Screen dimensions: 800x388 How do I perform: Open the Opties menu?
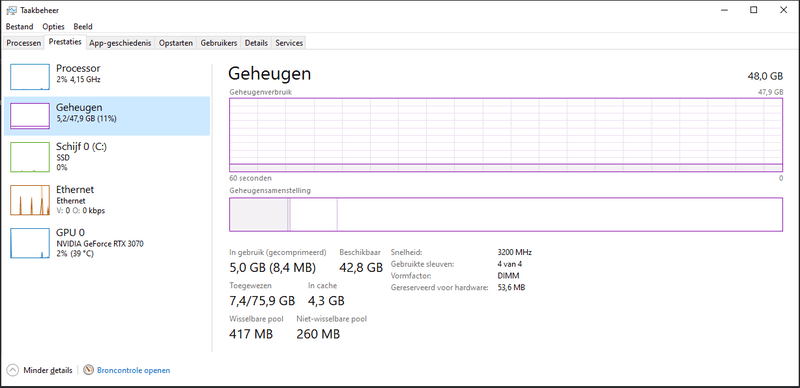pyautogui.click(x=54, y=27)
